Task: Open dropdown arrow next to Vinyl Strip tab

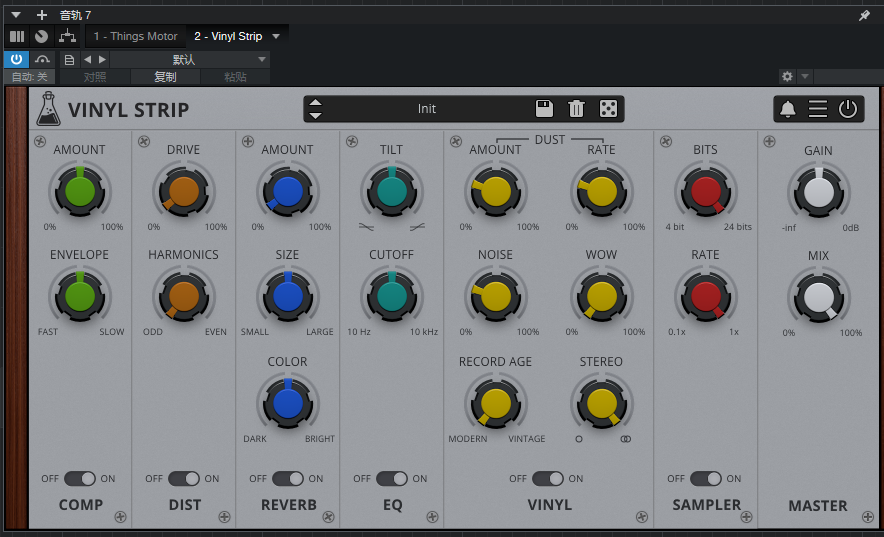Action: (x=276, y=37)
